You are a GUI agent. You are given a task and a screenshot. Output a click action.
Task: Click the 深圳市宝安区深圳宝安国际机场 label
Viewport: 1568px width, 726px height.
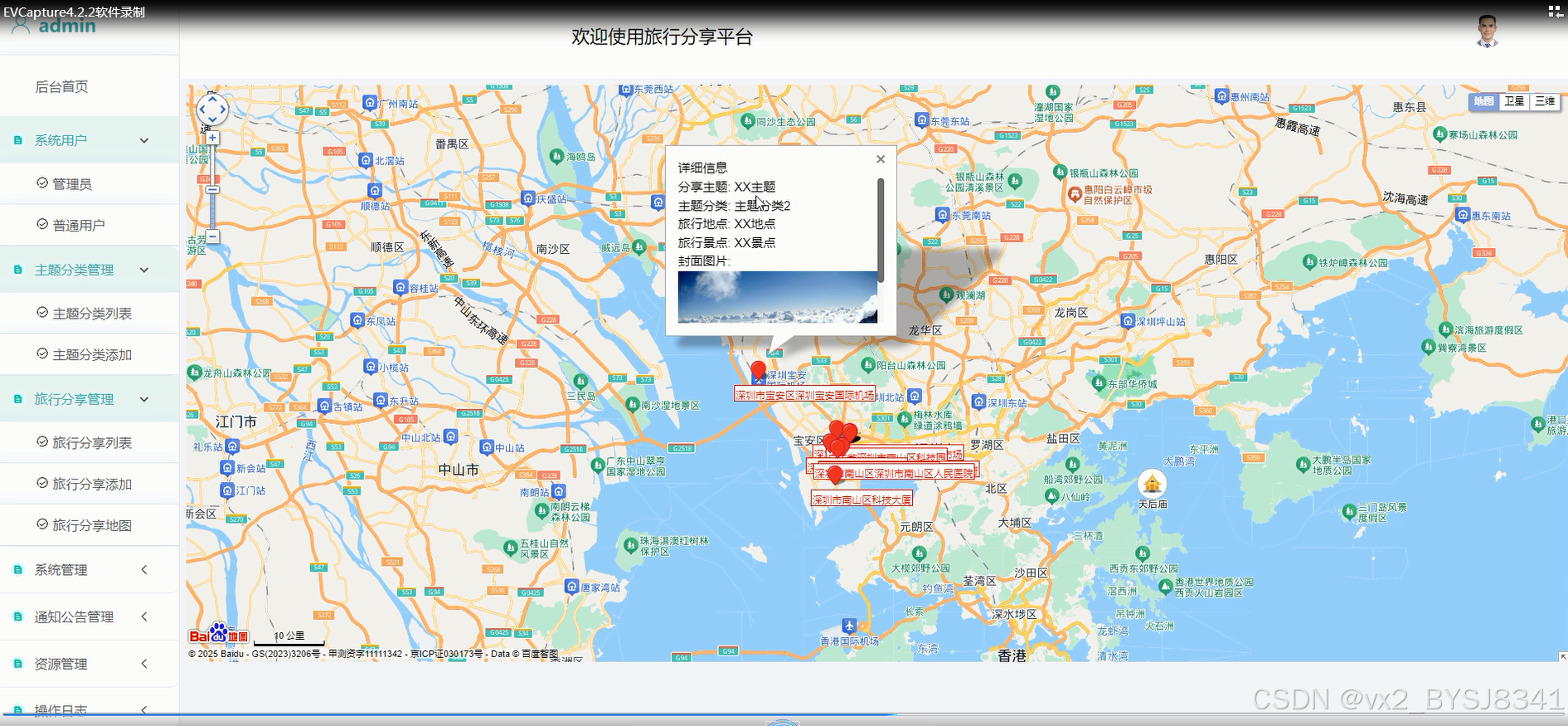805,395
